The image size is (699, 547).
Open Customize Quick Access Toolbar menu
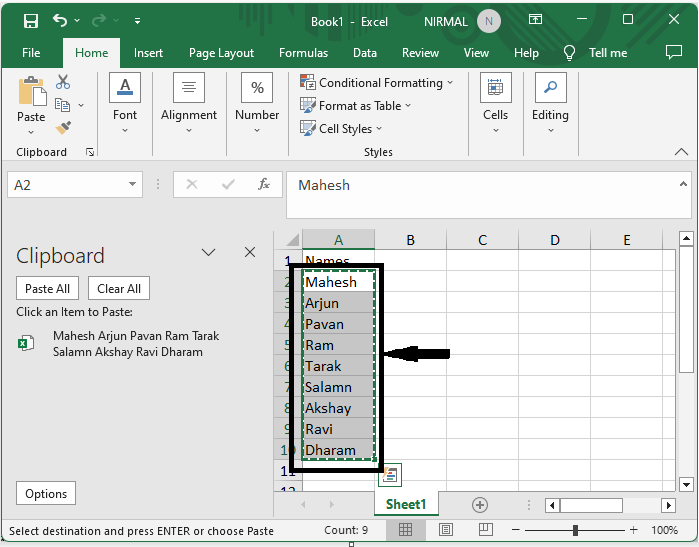(x=137, y=21)
